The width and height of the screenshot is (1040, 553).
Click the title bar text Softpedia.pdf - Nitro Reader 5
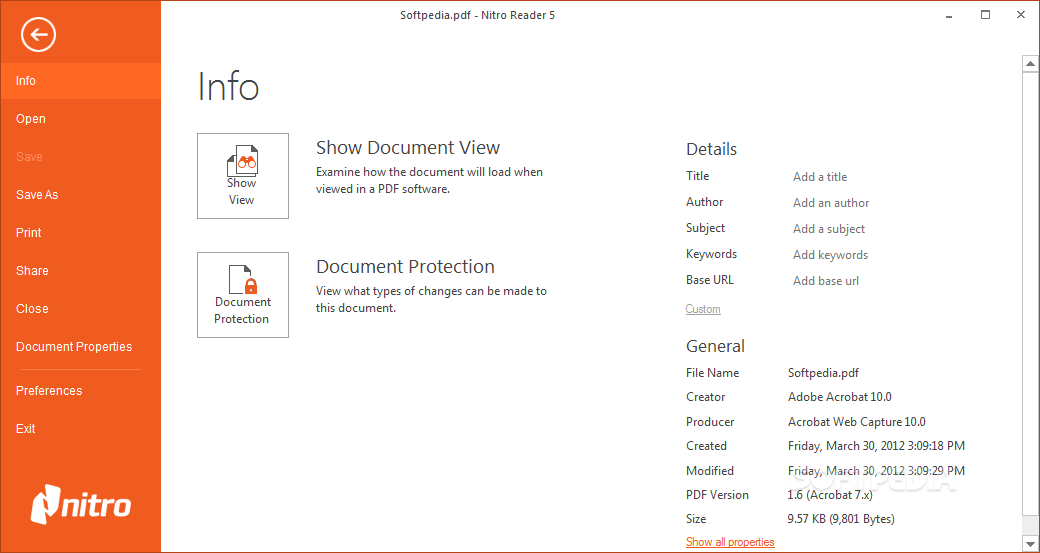pyautogui.click(x=477, y=15)
